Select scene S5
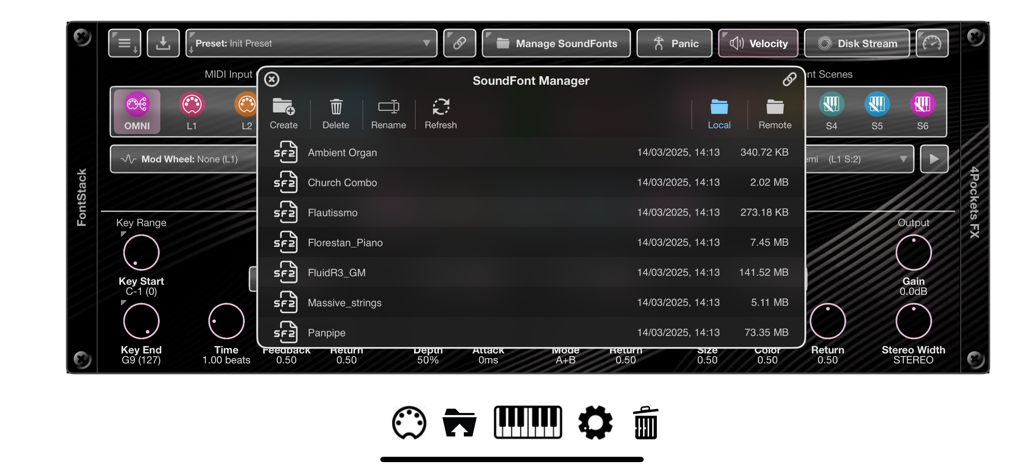Screen dimensions: 1024x471 pos(877,111)
